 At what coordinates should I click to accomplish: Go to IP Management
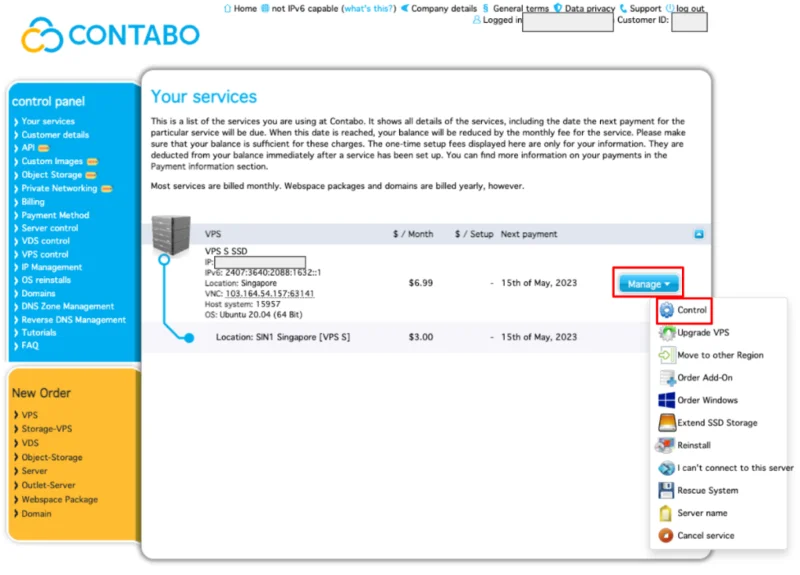click(52, 267)
